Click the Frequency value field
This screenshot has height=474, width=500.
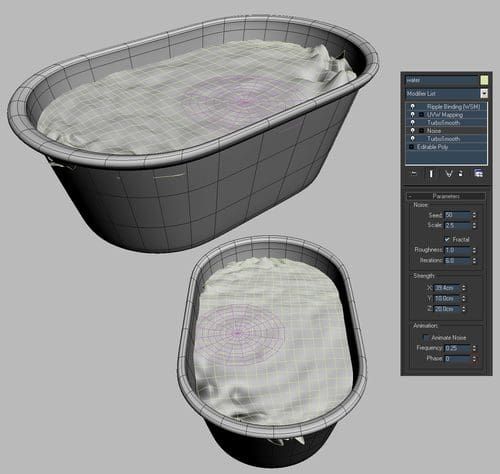[x=457, y=348]
